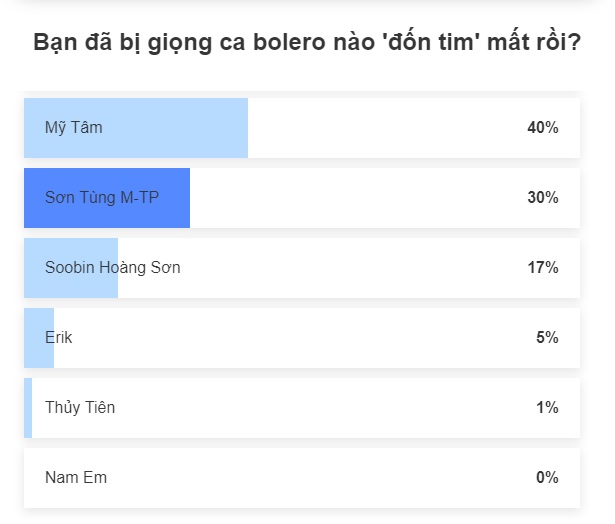The height and width of the screenshot is (524, 615).
Task: Select Thủy Tiên as your answer
Action: coord(80,408)
